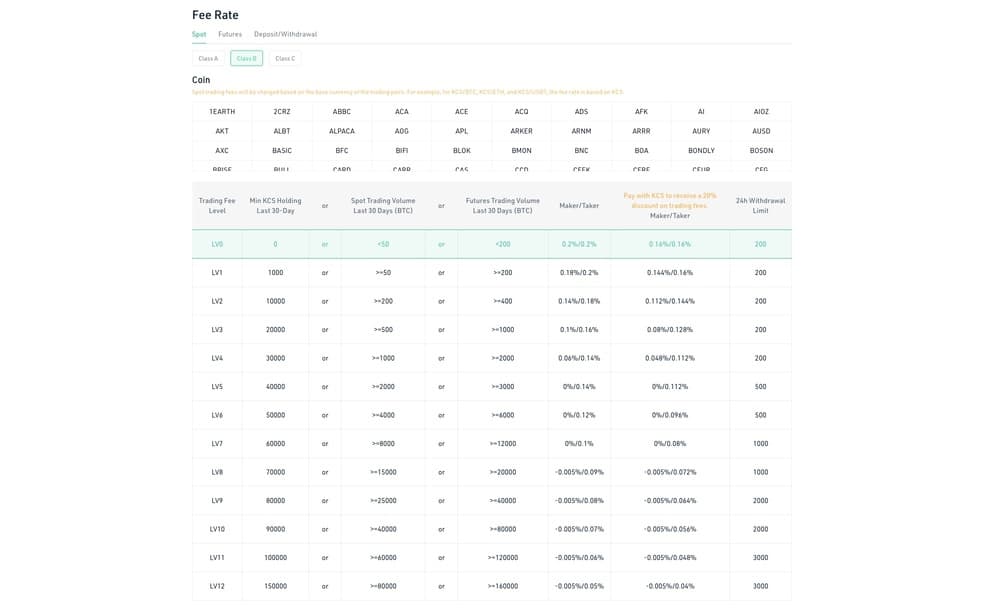Click the BNC coin cell
This screenshot has width=1000, height=610.
[x=582, y=151]
